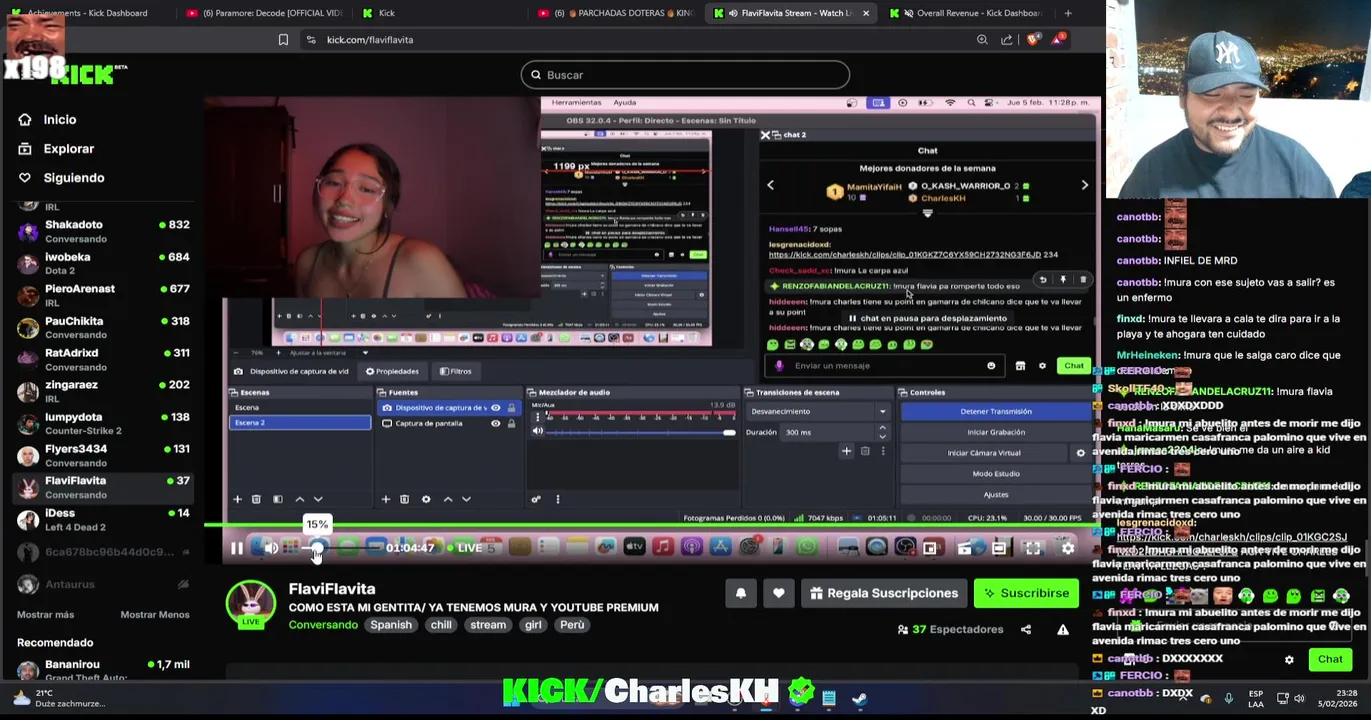The height and width of the screenshot is (720, 1371).
Task: Adjust the player volume slider at 15%
Action: tap(317, 548)
